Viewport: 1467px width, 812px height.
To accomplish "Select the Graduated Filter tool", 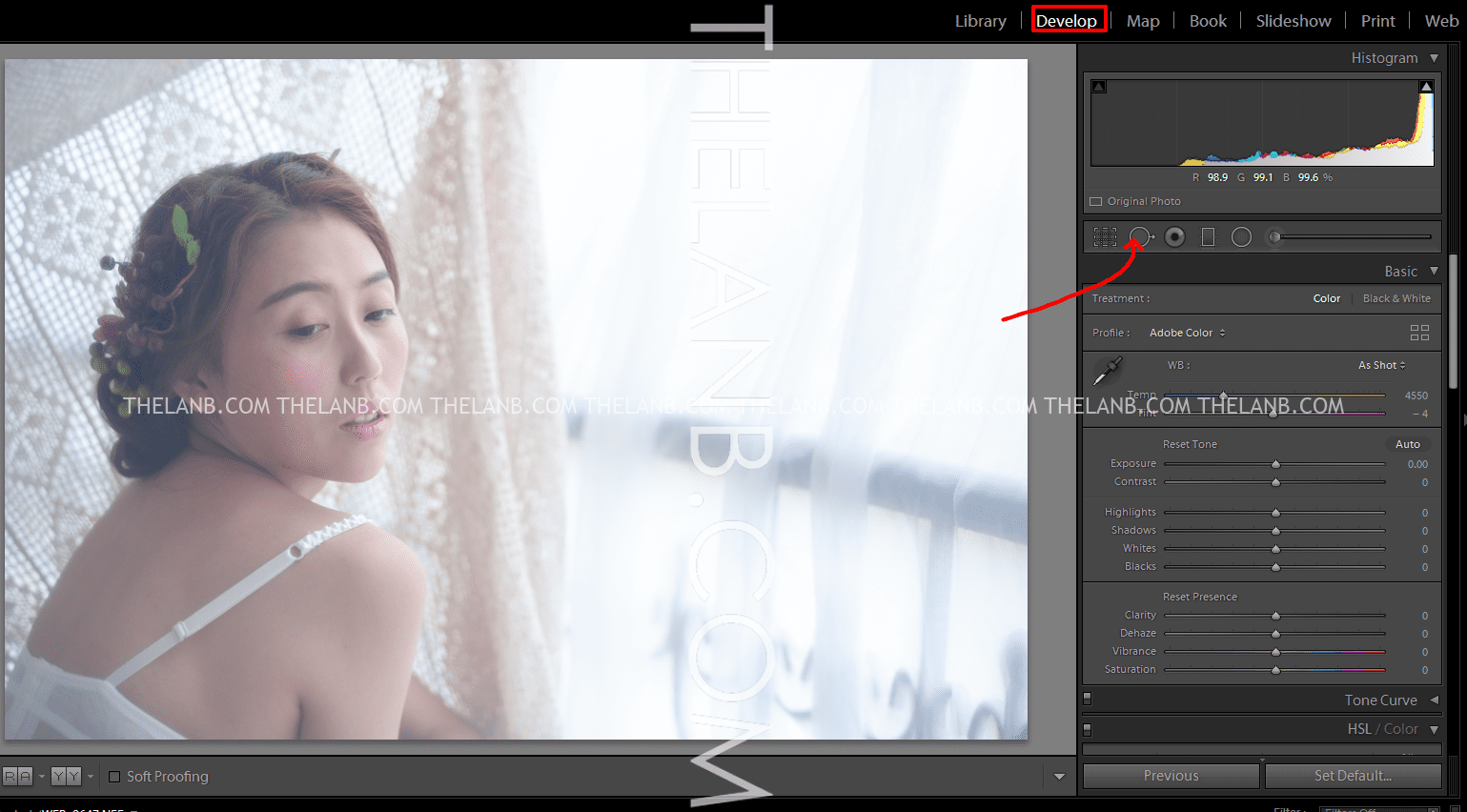I will (x=1208, y=237).
